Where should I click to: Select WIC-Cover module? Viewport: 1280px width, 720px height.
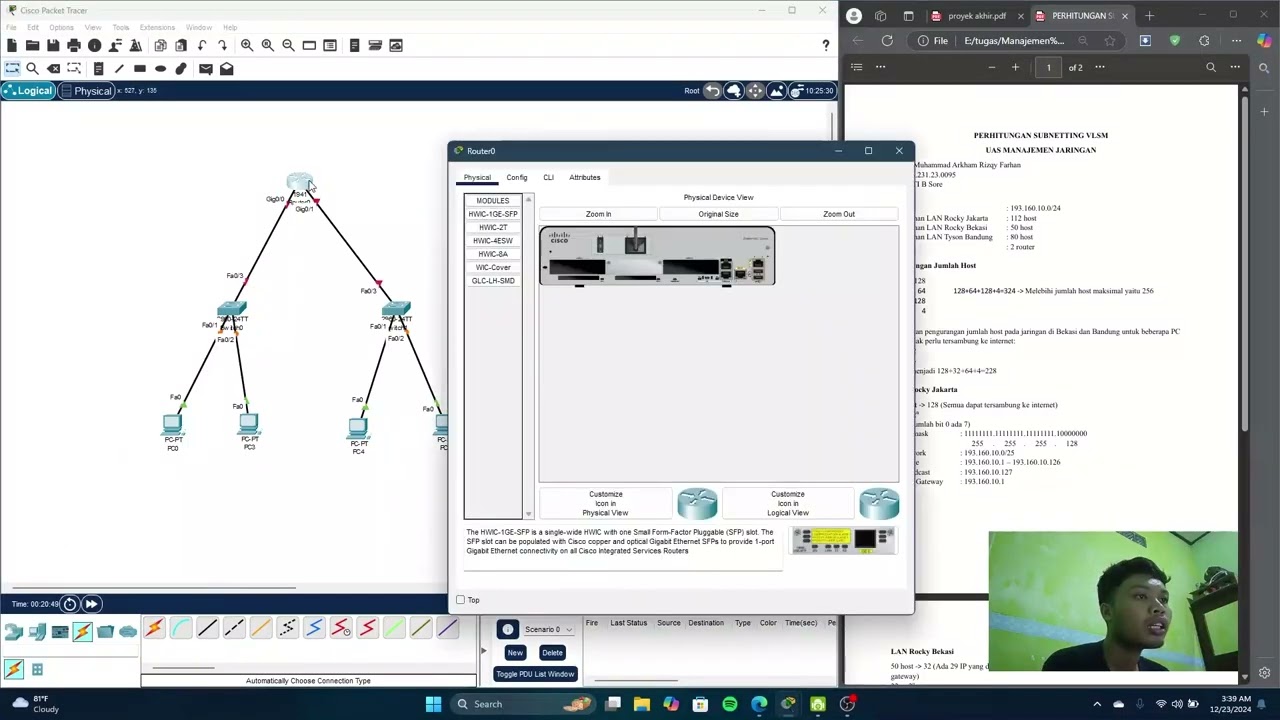[493, 267]
